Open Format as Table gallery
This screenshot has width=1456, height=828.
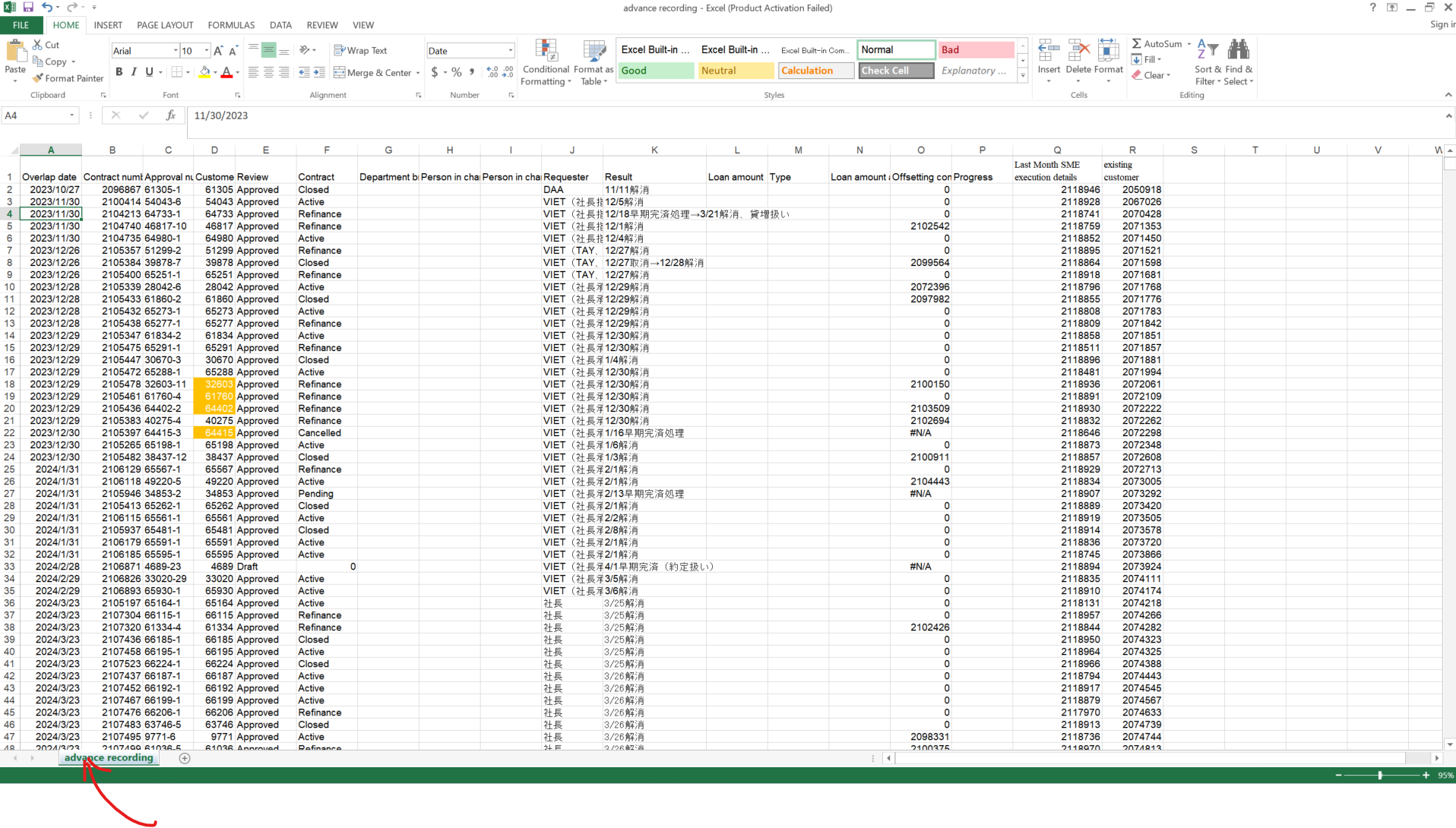(x=593, y=62)
